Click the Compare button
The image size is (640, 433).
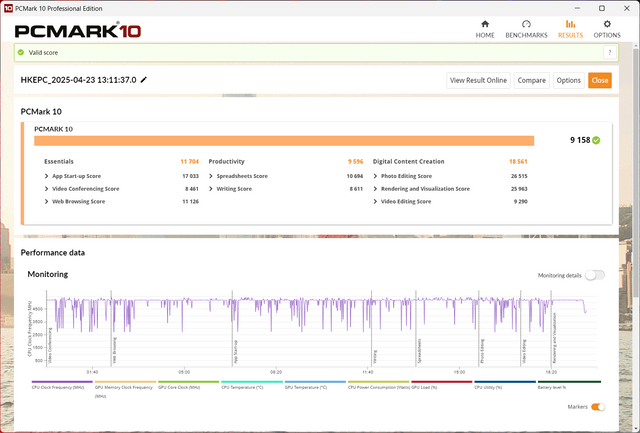tap(531, 80)
